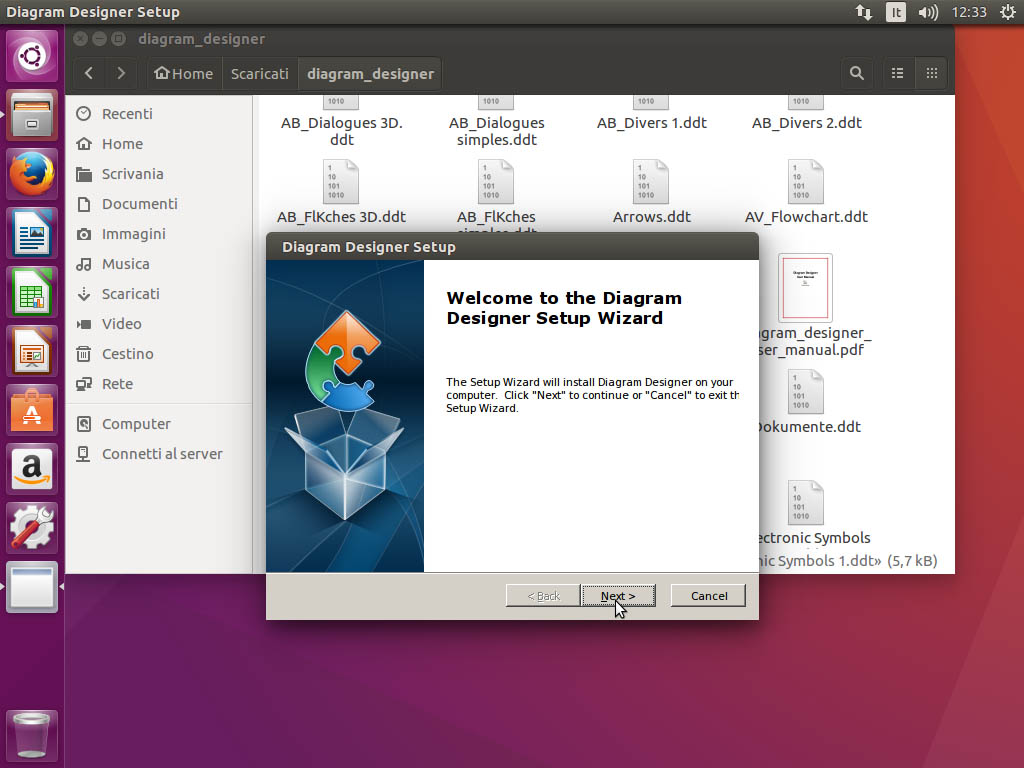The image size is (1024, 768).
Task: Open System Settings wrench icon
Action: [x=33, y=527]
